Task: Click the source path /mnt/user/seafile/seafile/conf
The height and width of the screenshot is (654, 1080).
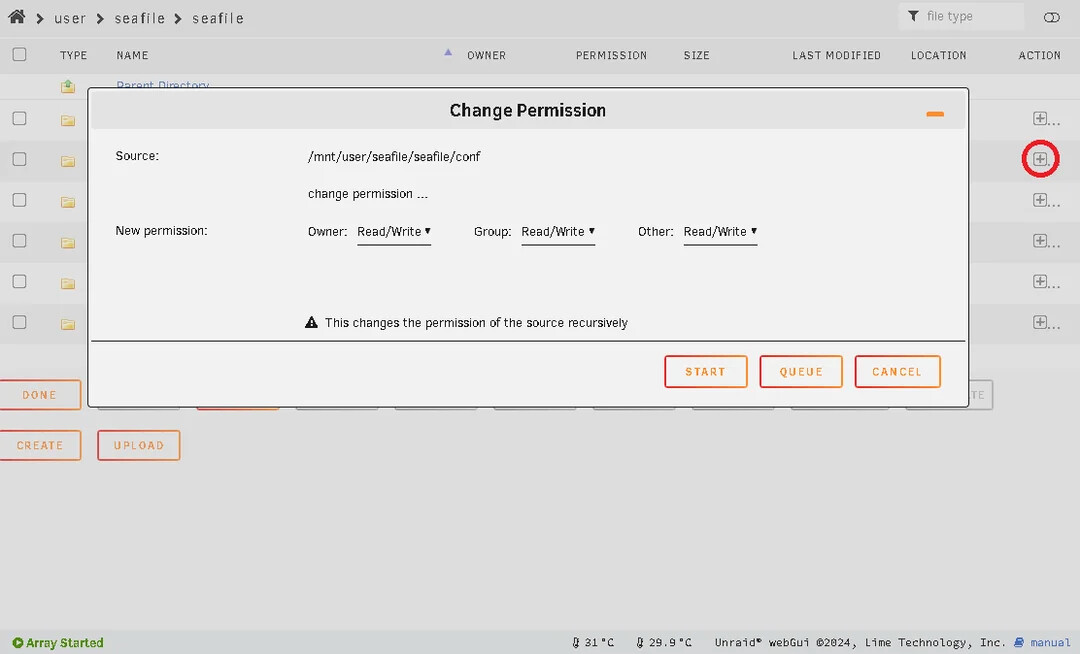Action: (x=394, y=157)
